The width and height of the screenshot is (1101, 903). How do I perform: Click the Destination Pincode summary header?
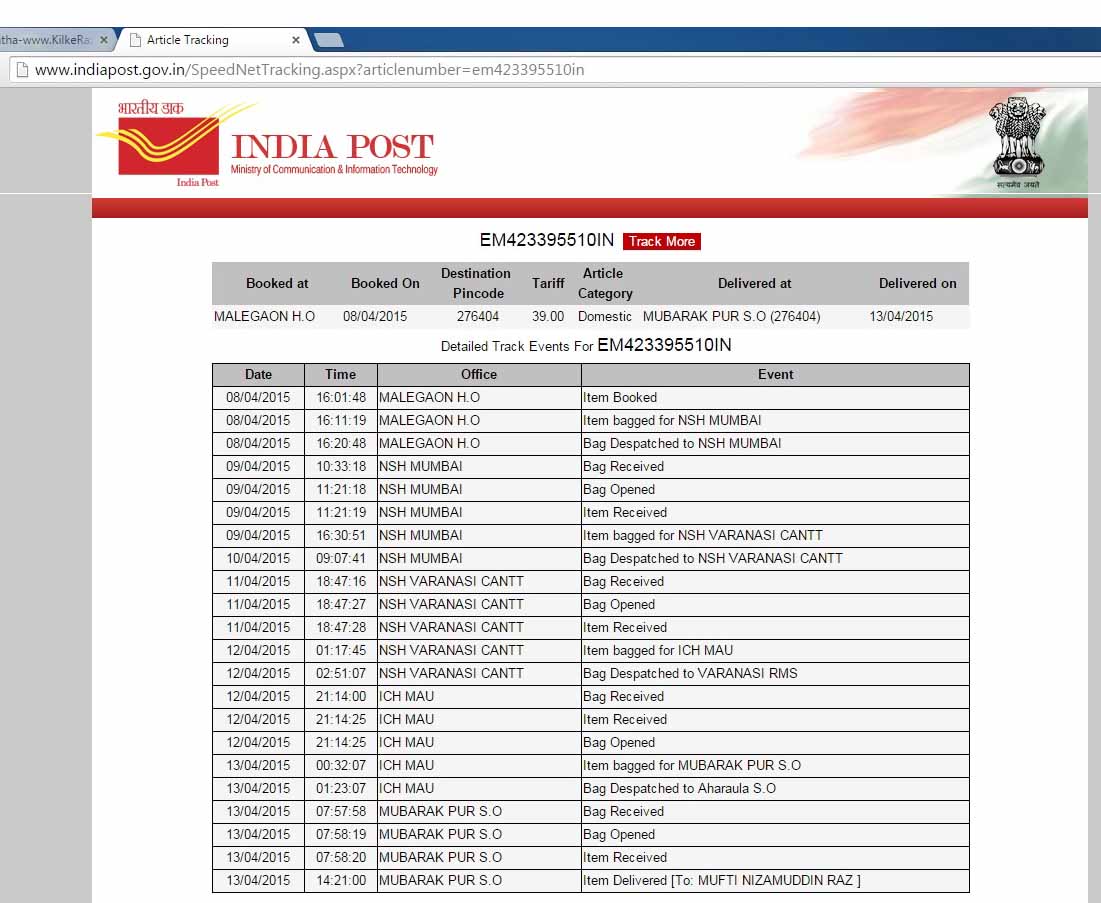(476, 283)
